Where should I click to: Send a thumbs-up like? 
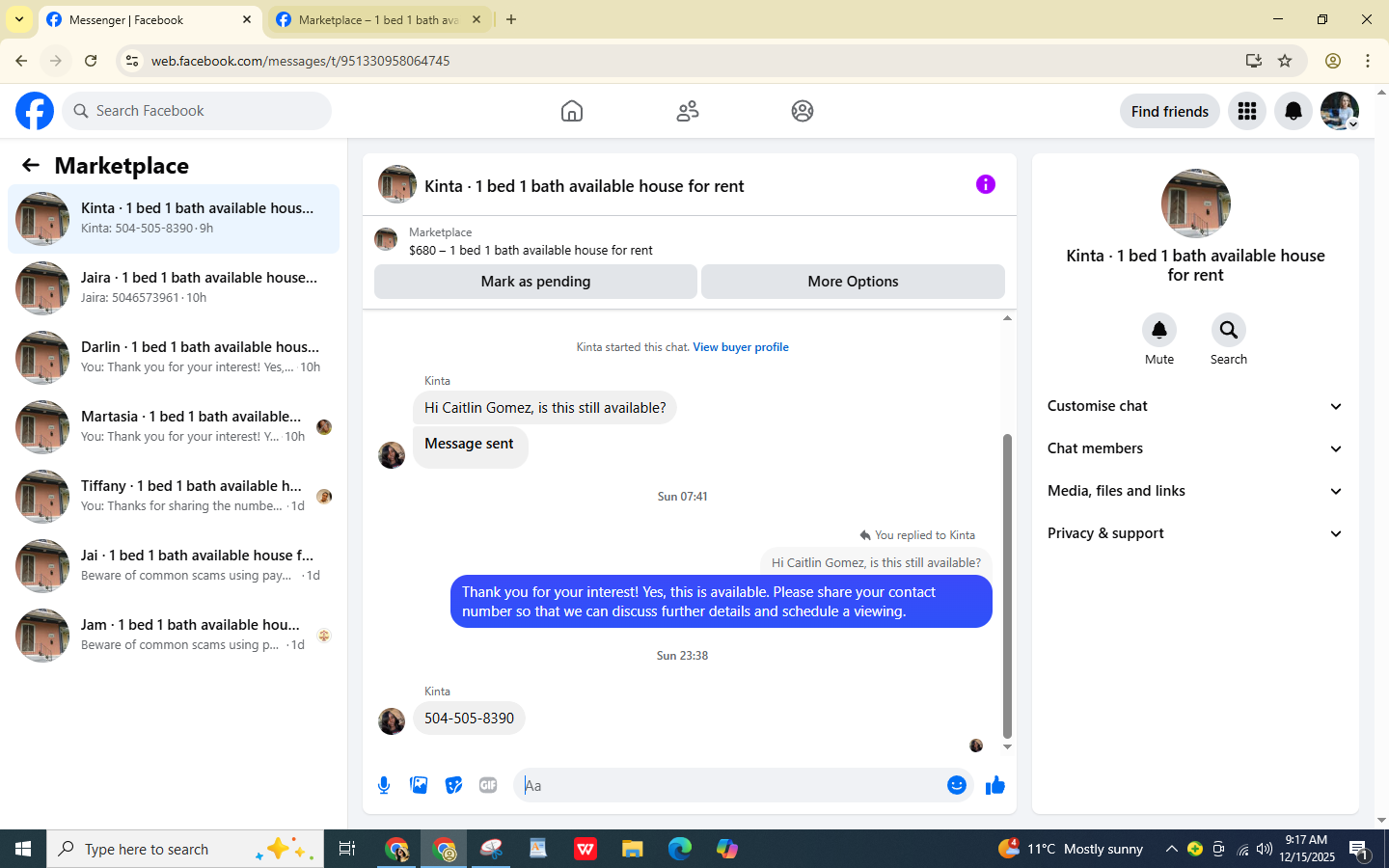995,785
